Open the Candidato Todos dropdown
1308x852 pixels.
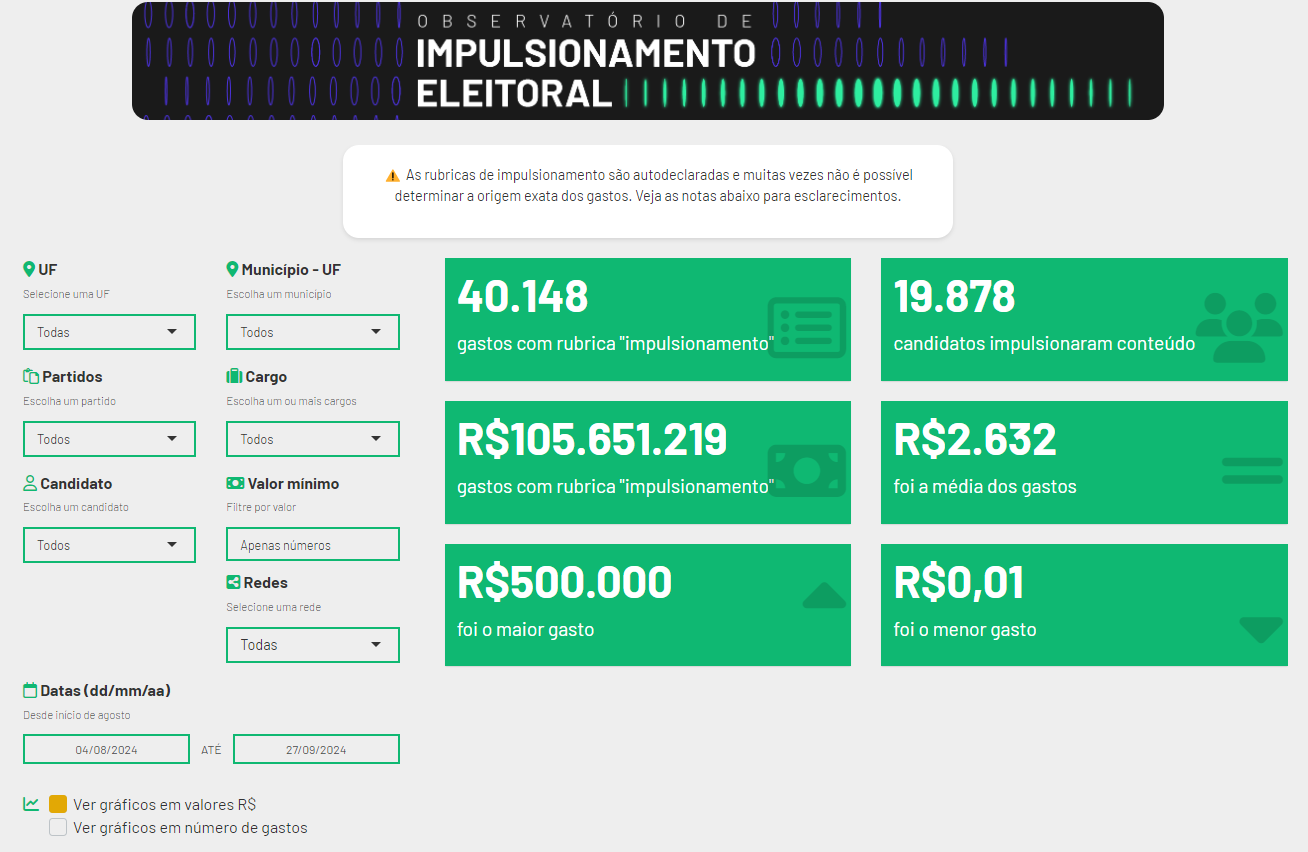(x=109, y=545)
